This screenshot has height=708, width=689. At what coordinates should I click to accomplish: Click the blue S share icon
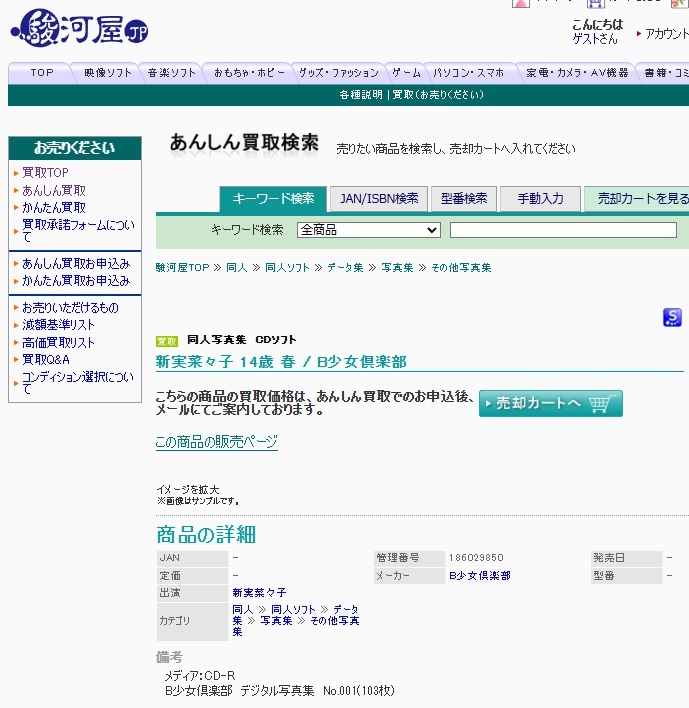click(672, 318)
